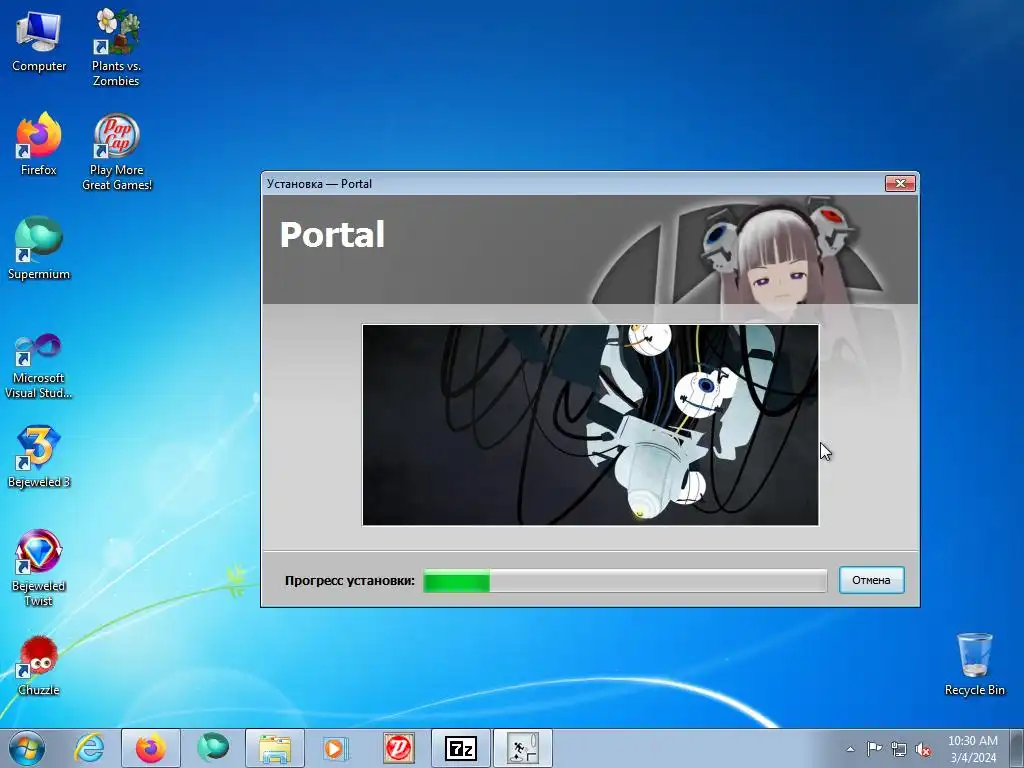The image size is (1024, 768).
Task: Open Firefox desktop shortcut
Action: click(39, 145)
